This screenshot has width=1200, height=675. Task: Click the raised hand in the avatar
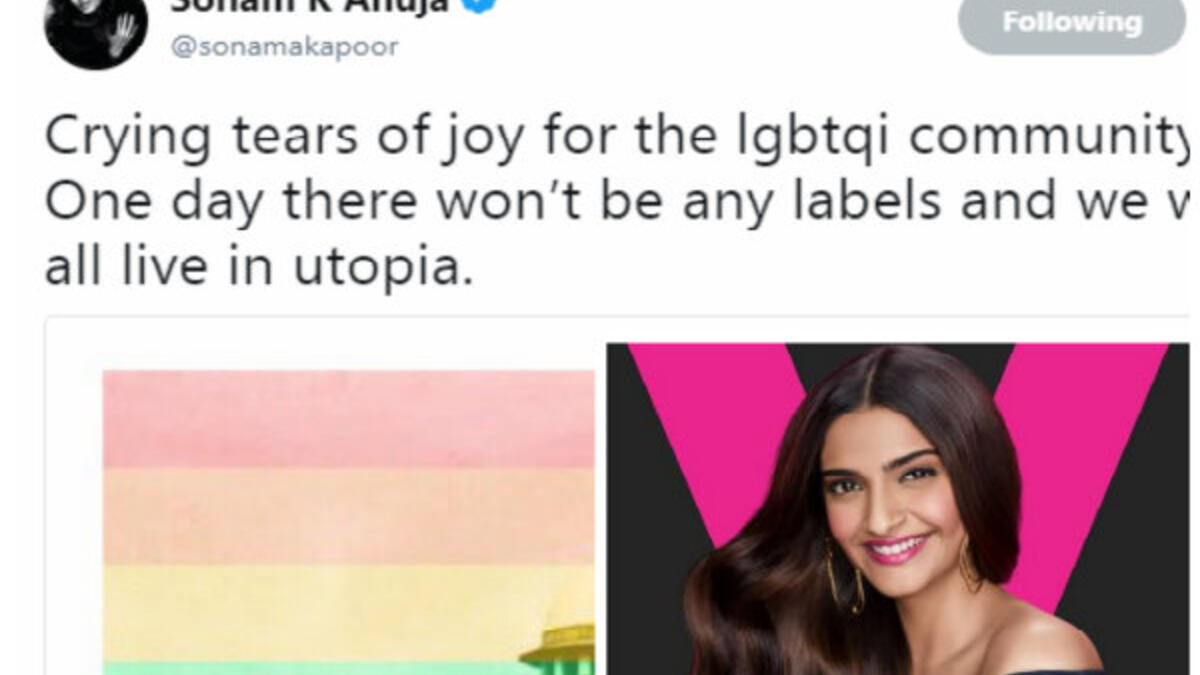122,35
